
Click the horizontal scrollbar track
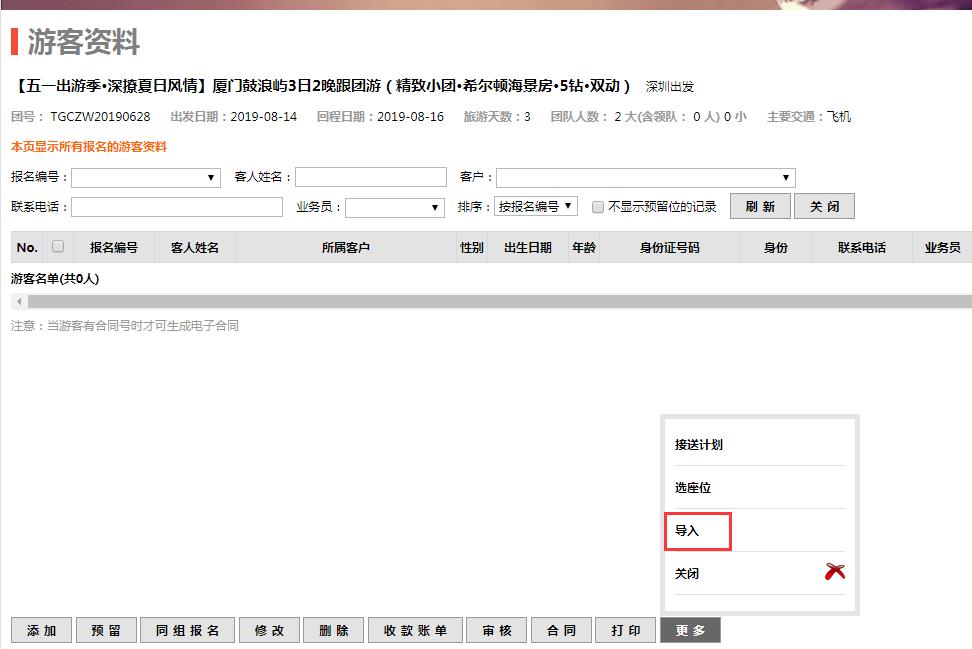(x=500, y=301)
